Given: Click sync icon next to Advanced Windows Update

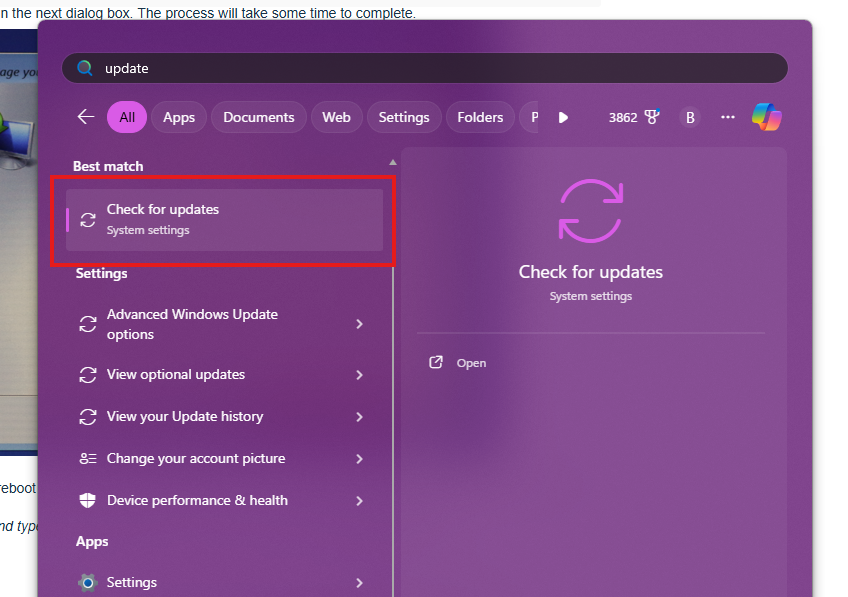Looking at the screenshot, I should (88, 324).
